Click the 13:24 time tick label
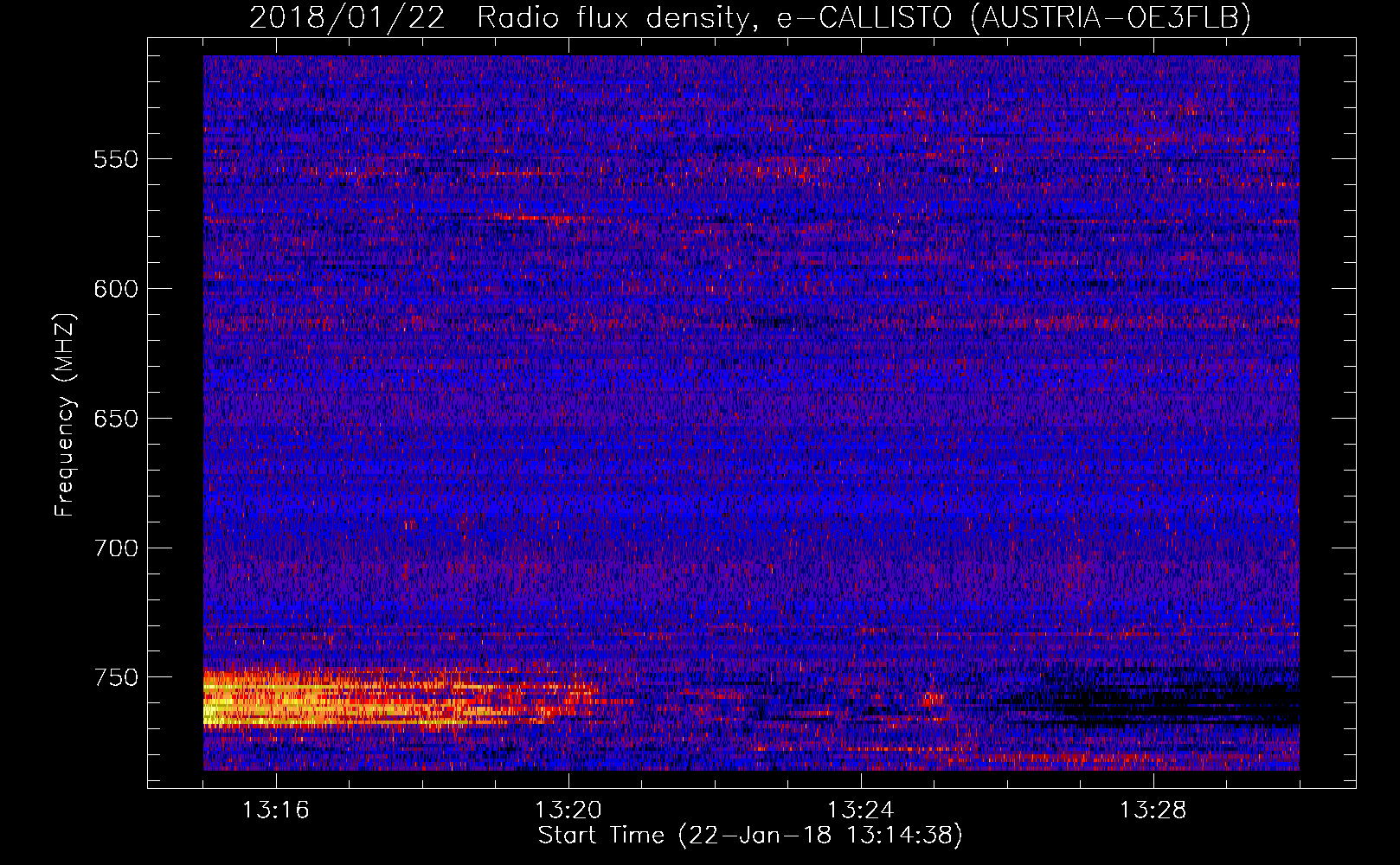This screenshot has width=1400, height=865. point(861,811)
